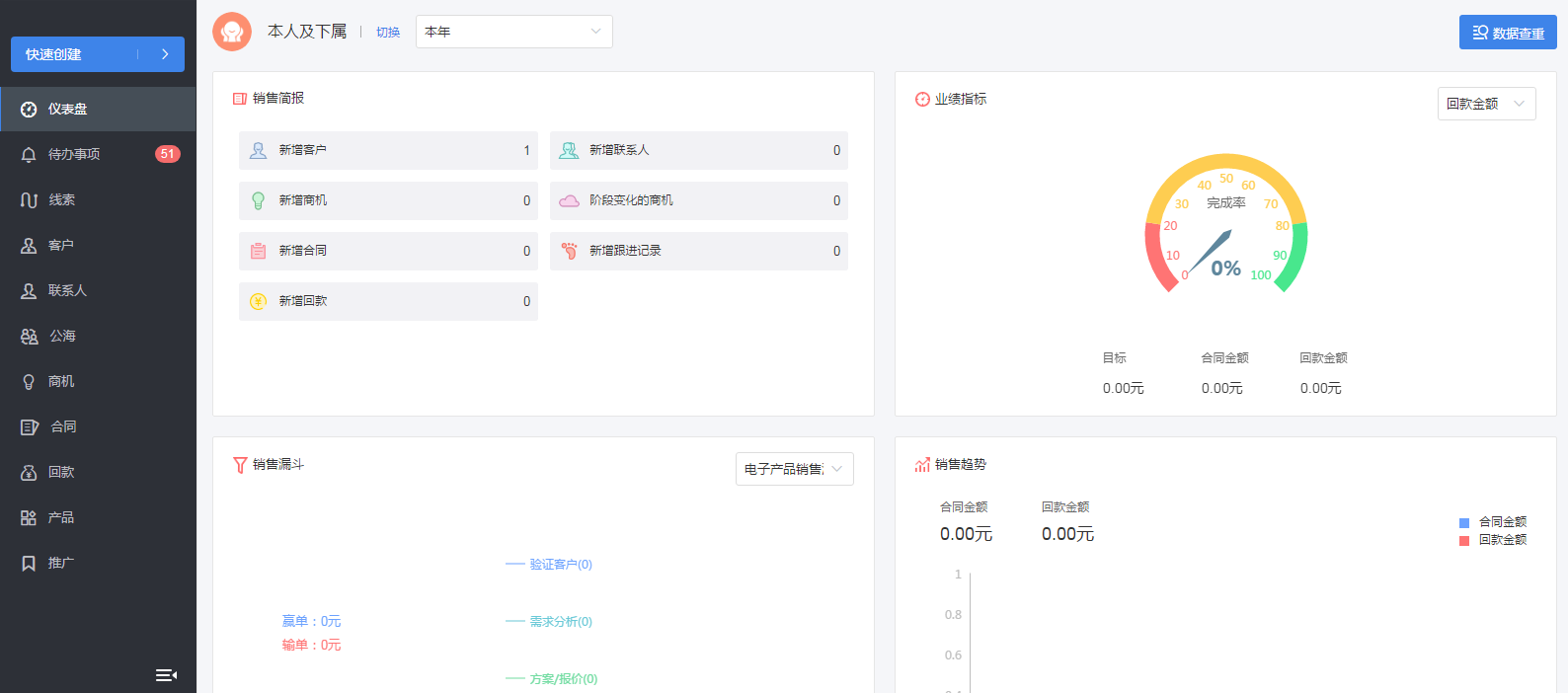Click the 新增回款 yen coin icon
Screen dimensions: 1568x693
[259, 302]
